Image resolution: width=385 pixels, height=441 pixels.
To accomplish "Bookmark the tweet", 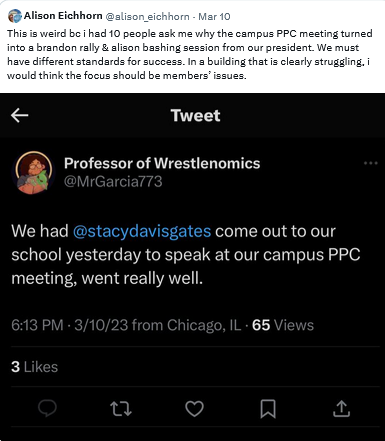I will 268,409.
